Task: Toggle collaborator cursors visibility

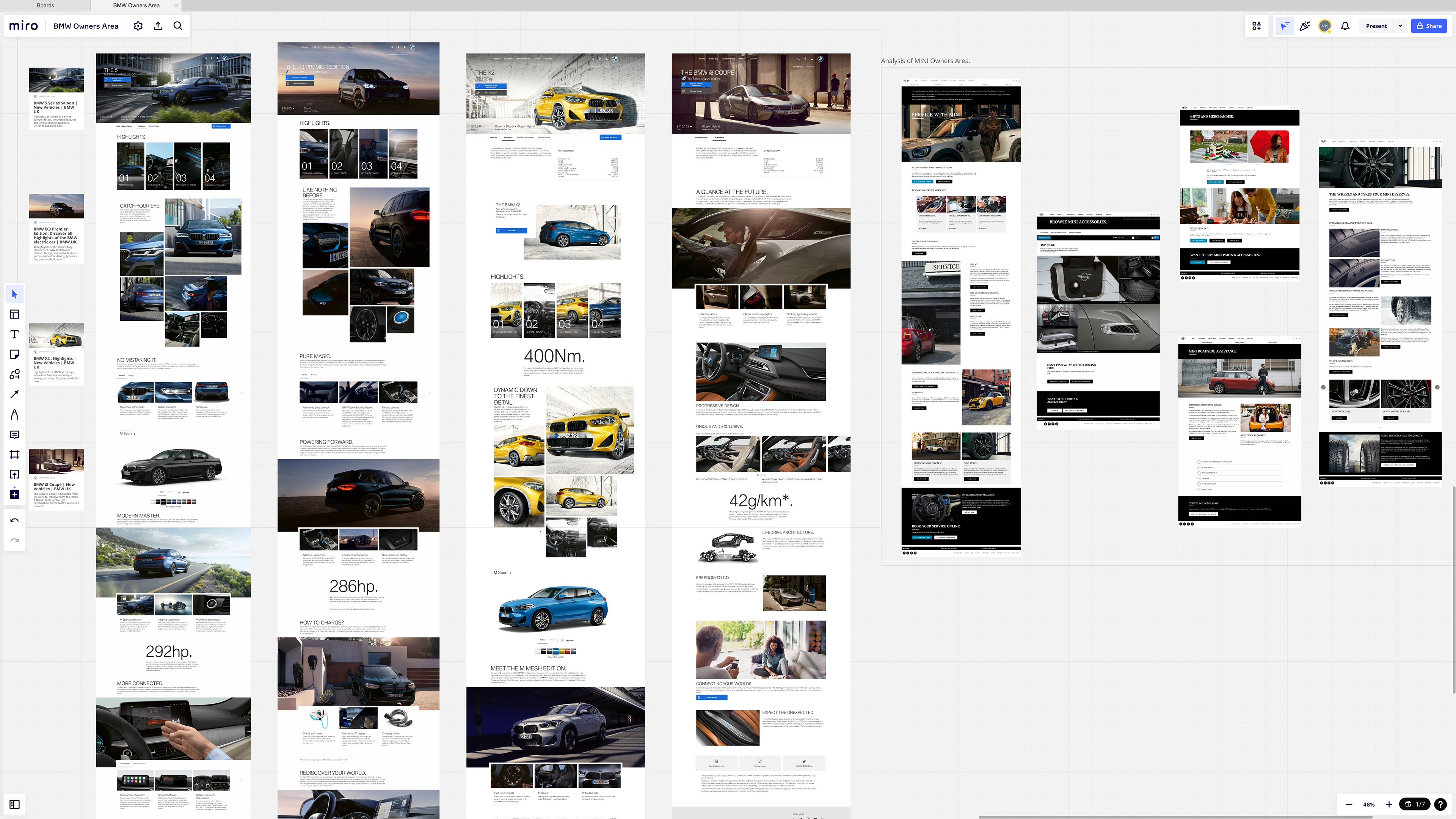Action: click(1285, 26)
